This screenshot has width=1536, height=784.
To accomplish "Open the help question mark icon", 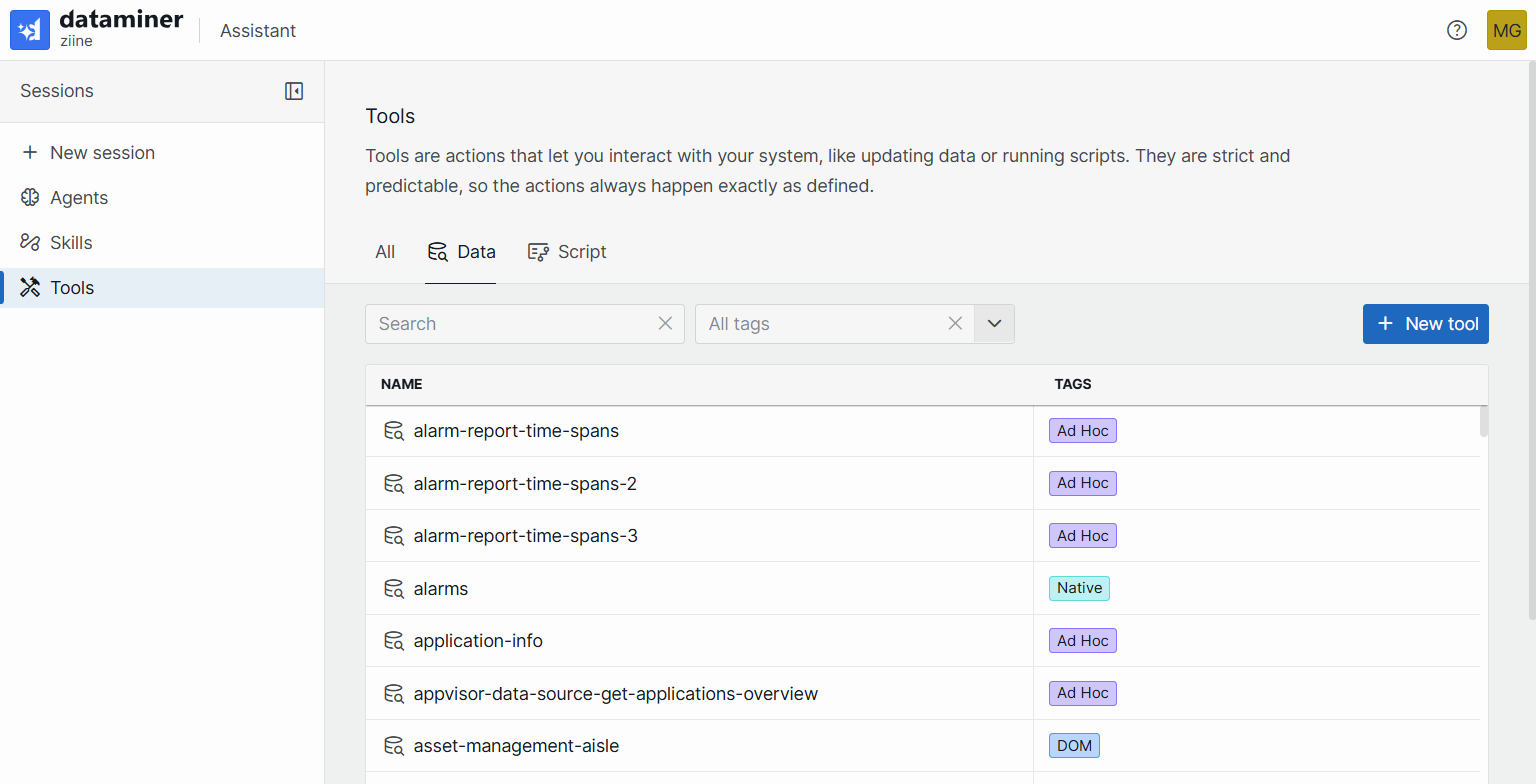I will [1457, 30].
